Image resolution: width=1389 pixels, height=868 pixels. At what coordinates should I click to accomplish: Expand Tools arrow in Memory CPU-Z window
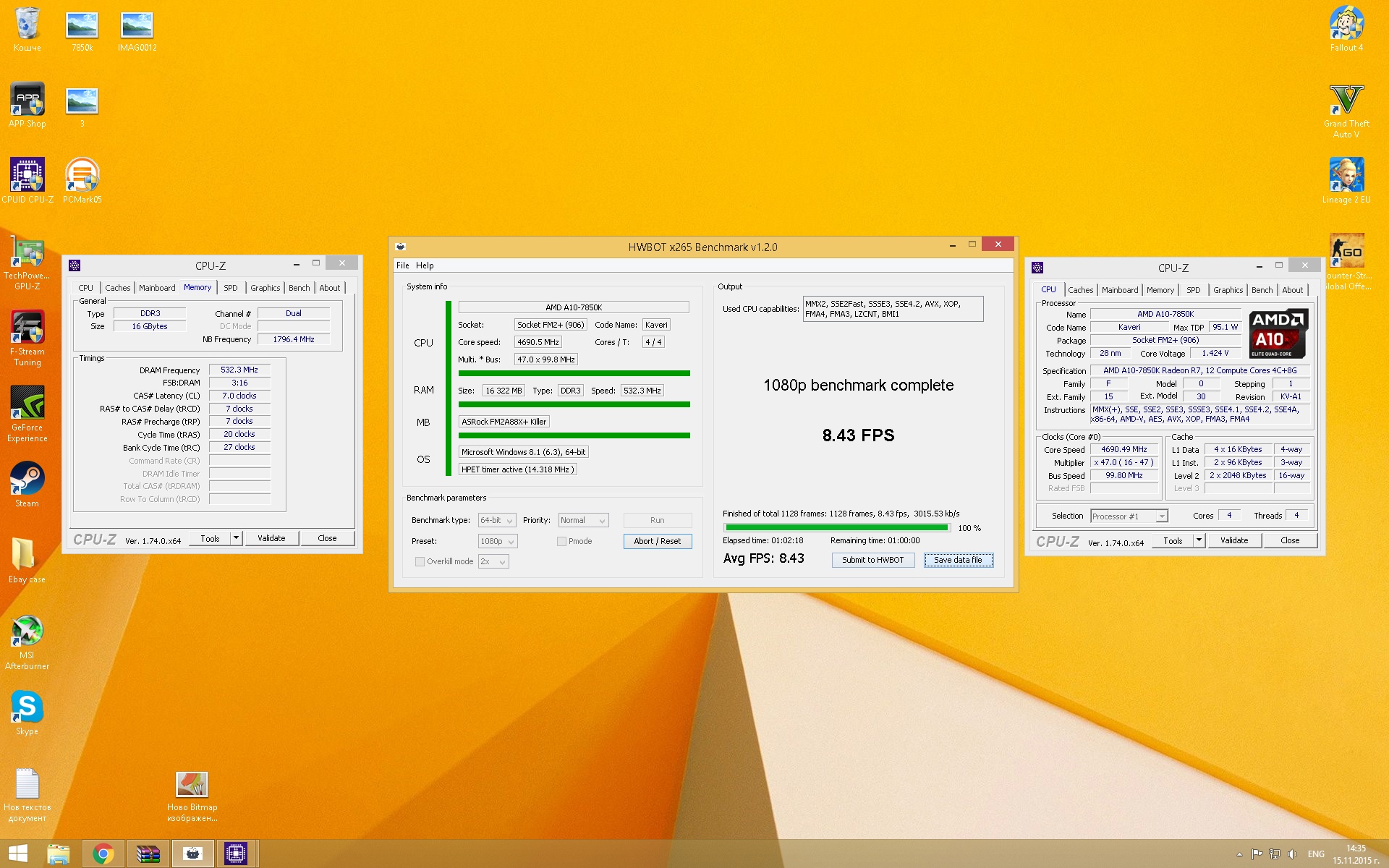(236, 538)
